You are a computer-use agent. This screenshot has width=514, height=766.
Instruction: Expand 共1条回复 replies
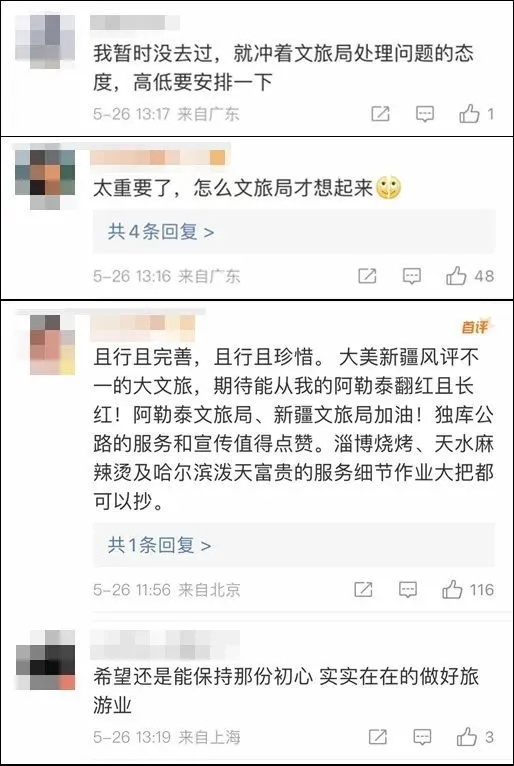[x=159, y=545]
